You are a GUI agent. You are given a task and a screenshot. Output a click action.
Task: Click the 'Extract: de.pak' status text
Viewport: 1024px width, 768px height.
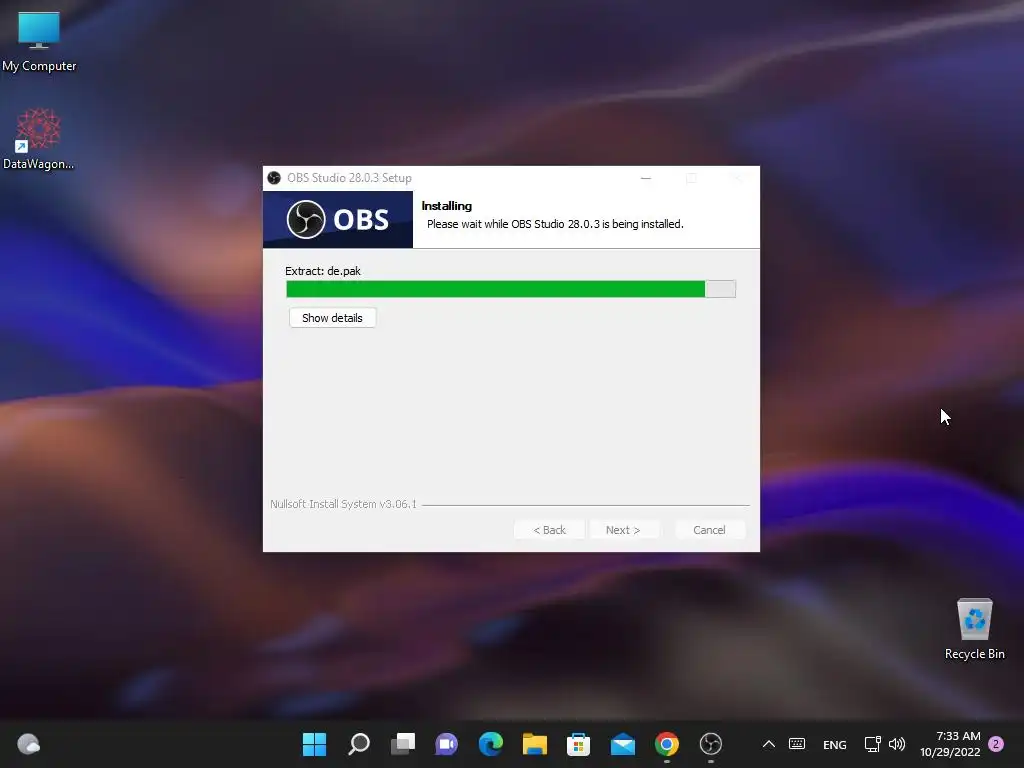point(323,271)
